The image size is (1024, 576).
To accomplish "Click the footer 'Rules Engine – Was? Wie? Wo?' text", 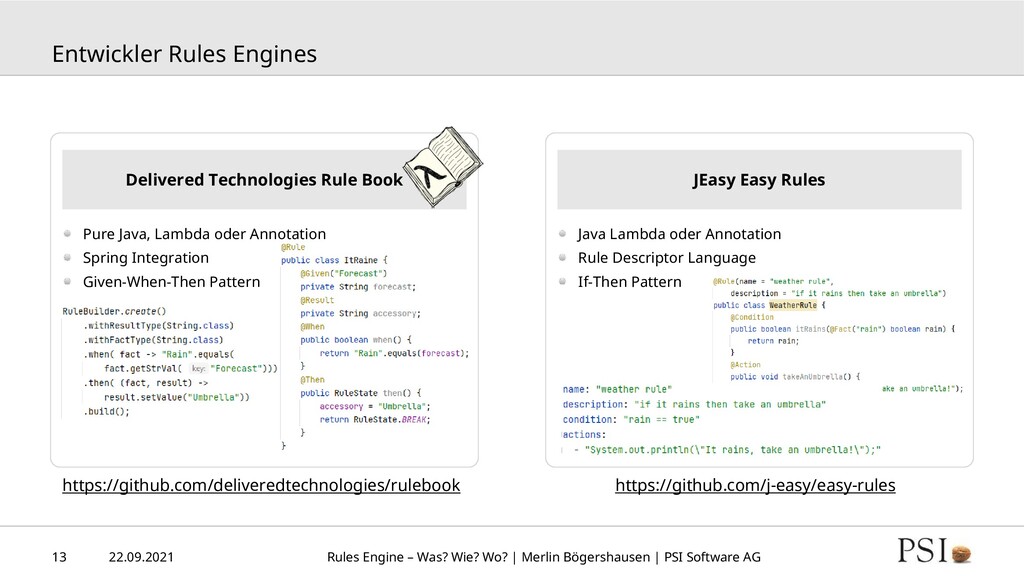I will [x=417, y=557].
